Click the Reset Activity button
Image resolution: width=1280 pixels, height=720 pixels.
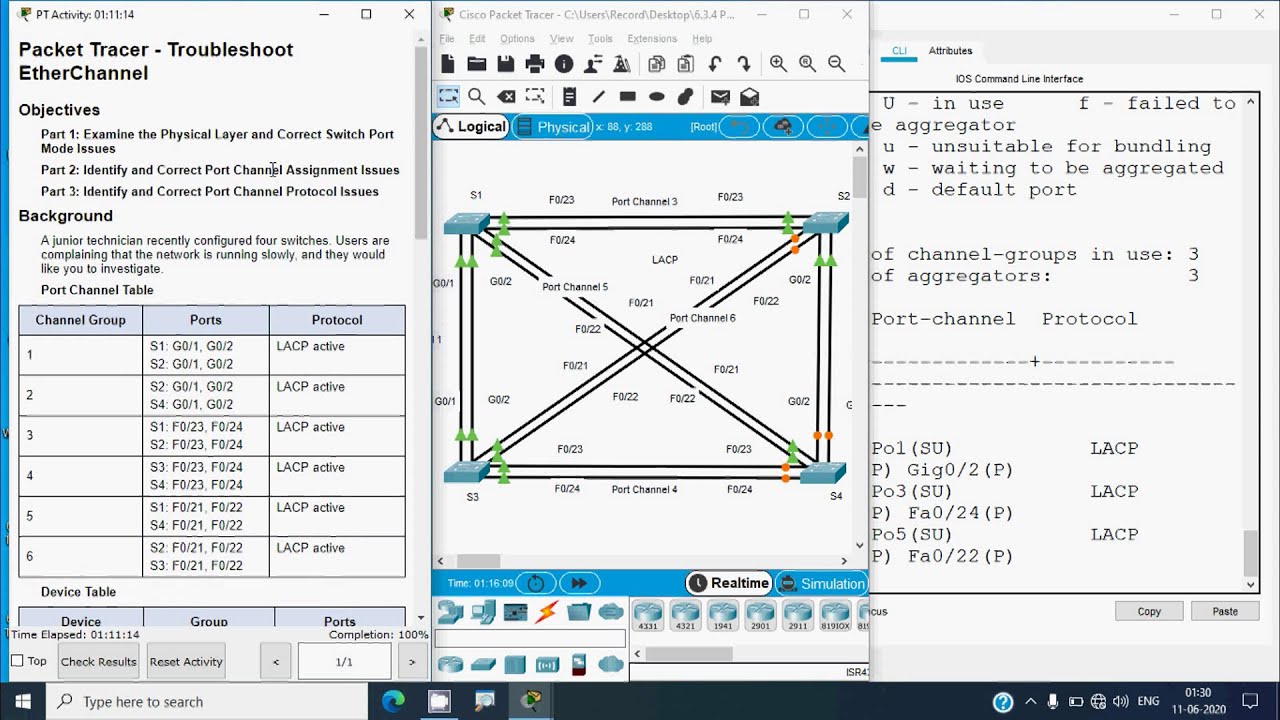coord(186,662)
